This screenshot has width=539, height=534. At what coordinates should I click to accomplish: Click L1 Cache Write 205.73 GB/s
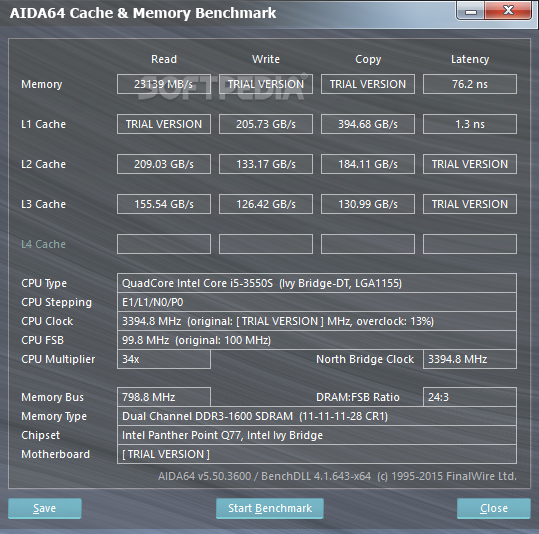point(266,124)
